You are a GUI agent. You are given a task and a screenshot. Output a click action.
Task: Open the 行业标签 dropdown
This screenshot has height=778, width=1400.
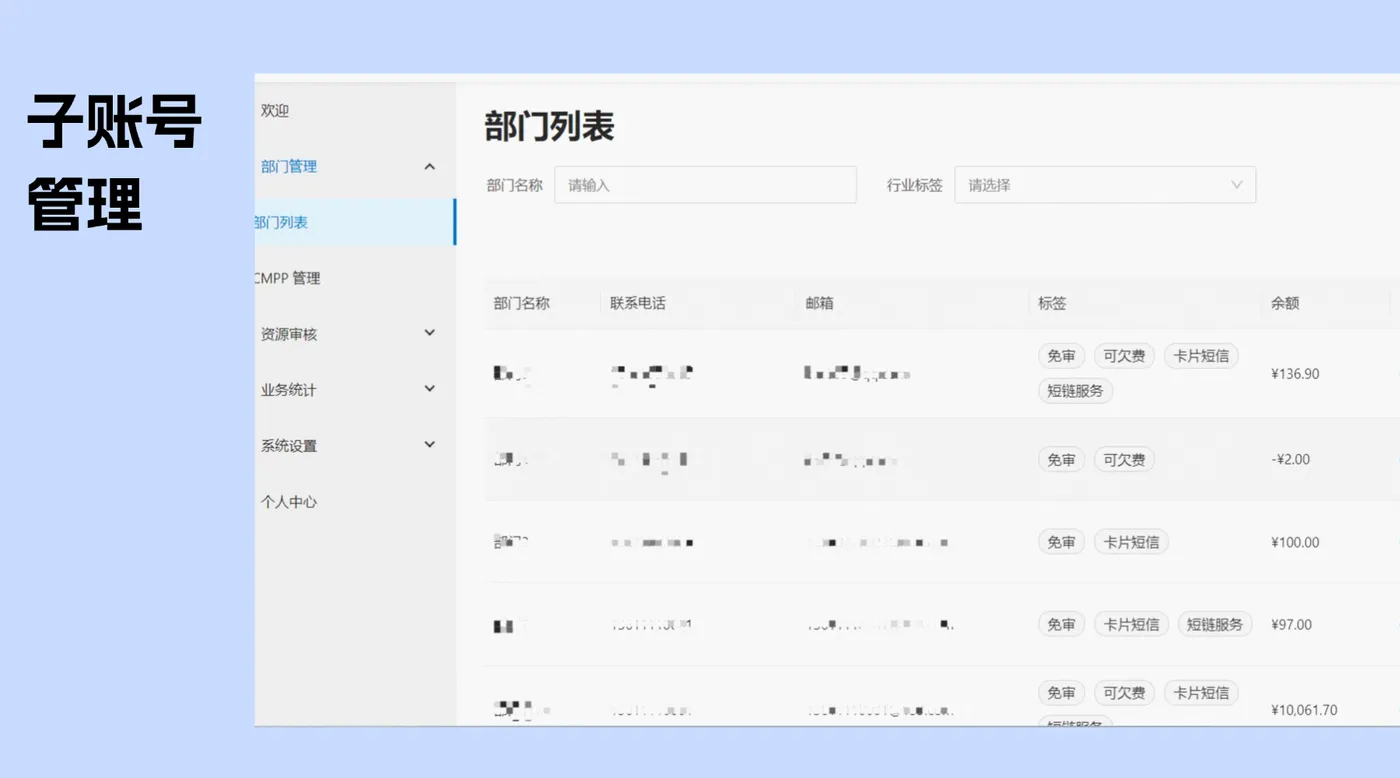point(1105,185)
